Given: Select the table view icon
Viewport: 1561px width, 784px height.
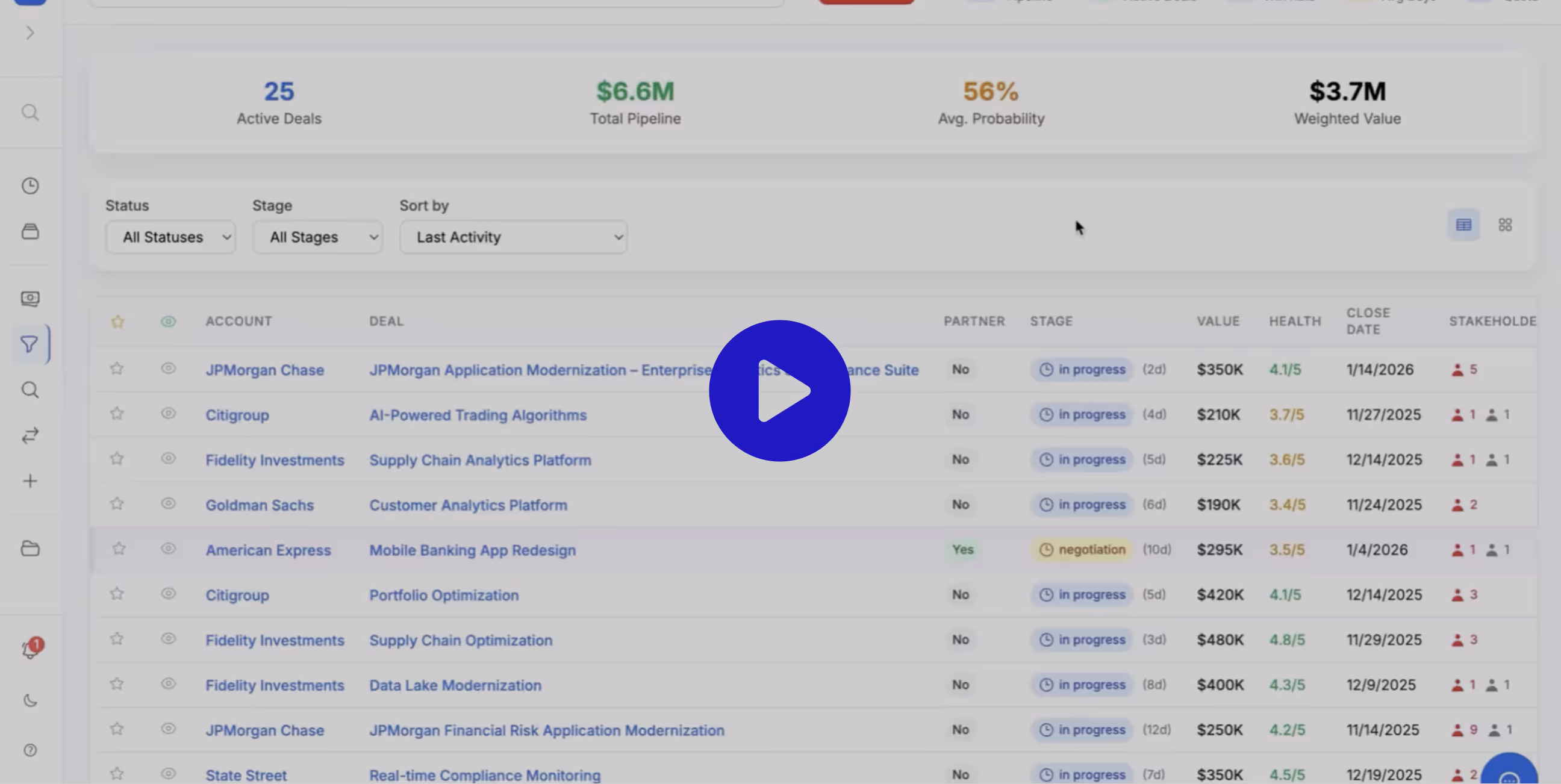Looking at the screenshot, I should point(1464,224).
